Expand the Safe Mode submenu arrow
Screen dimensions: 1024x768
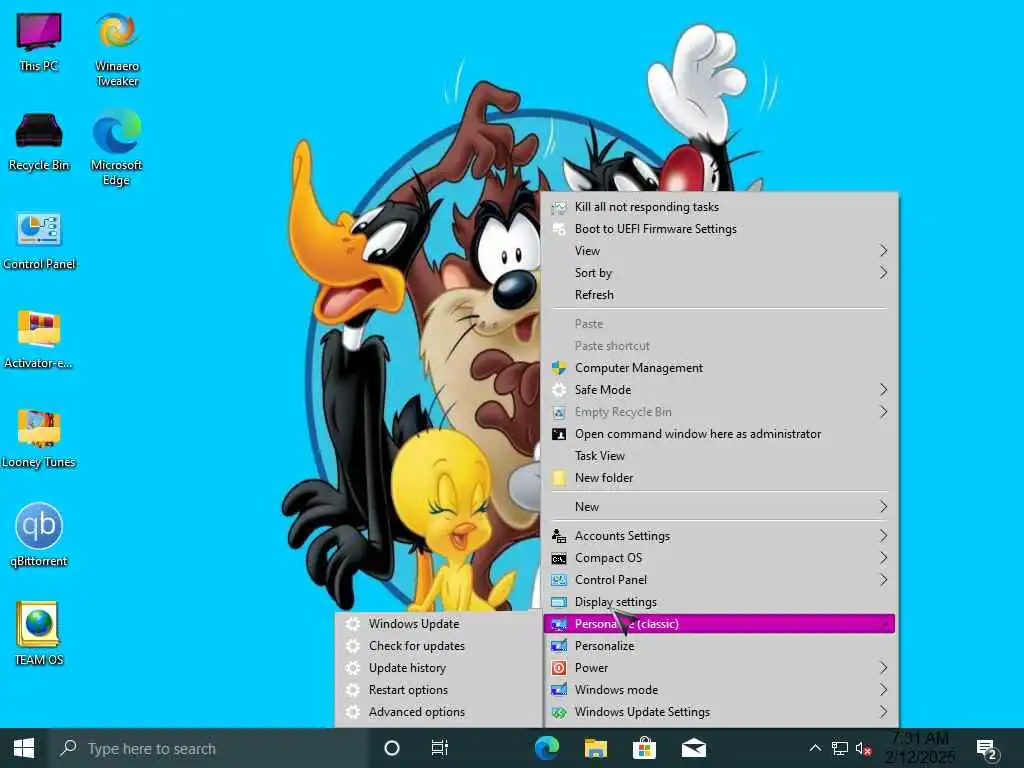point(883,390)
